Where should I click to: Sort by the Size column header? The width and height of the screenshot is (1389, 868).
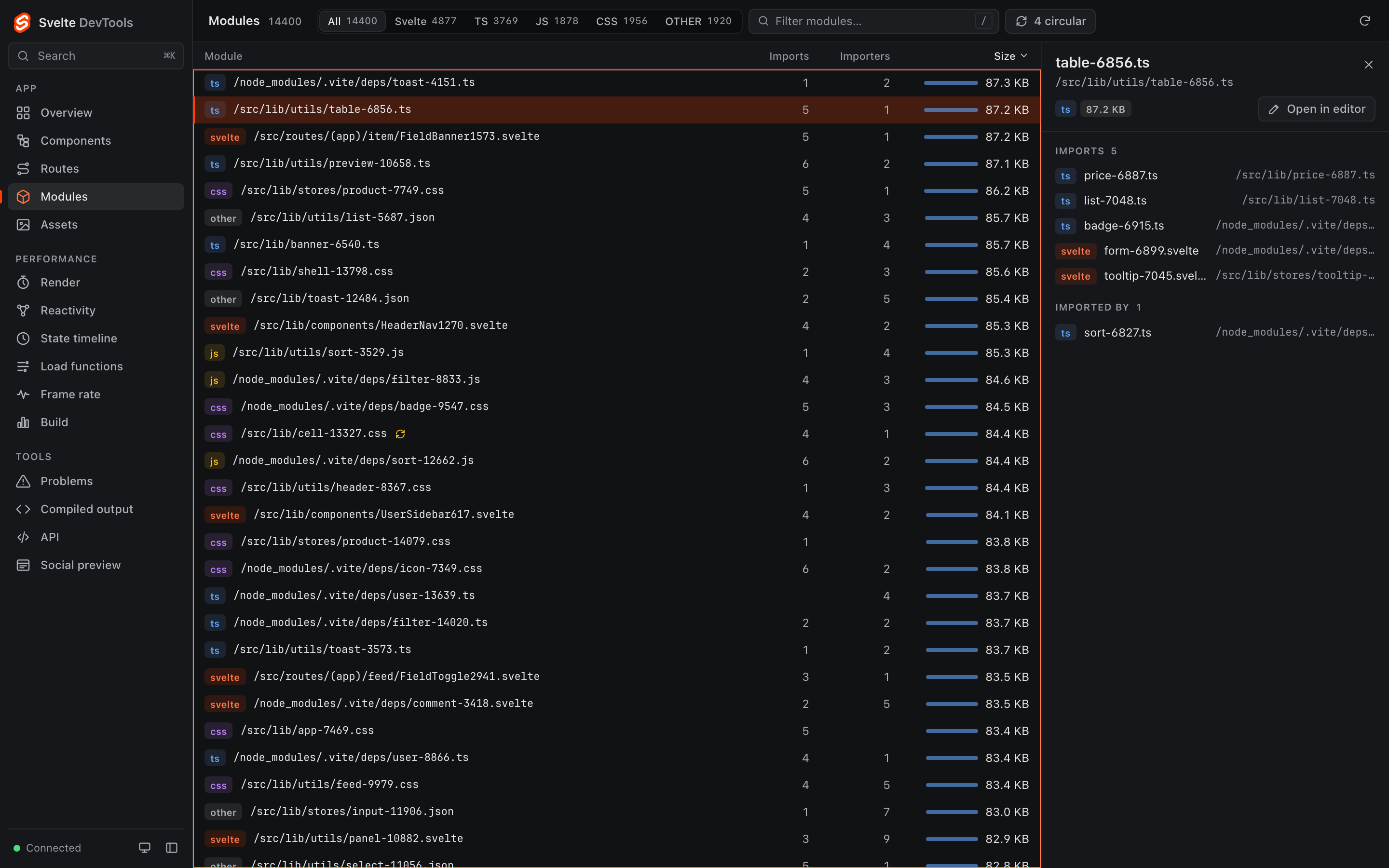tap(1010, 55)
